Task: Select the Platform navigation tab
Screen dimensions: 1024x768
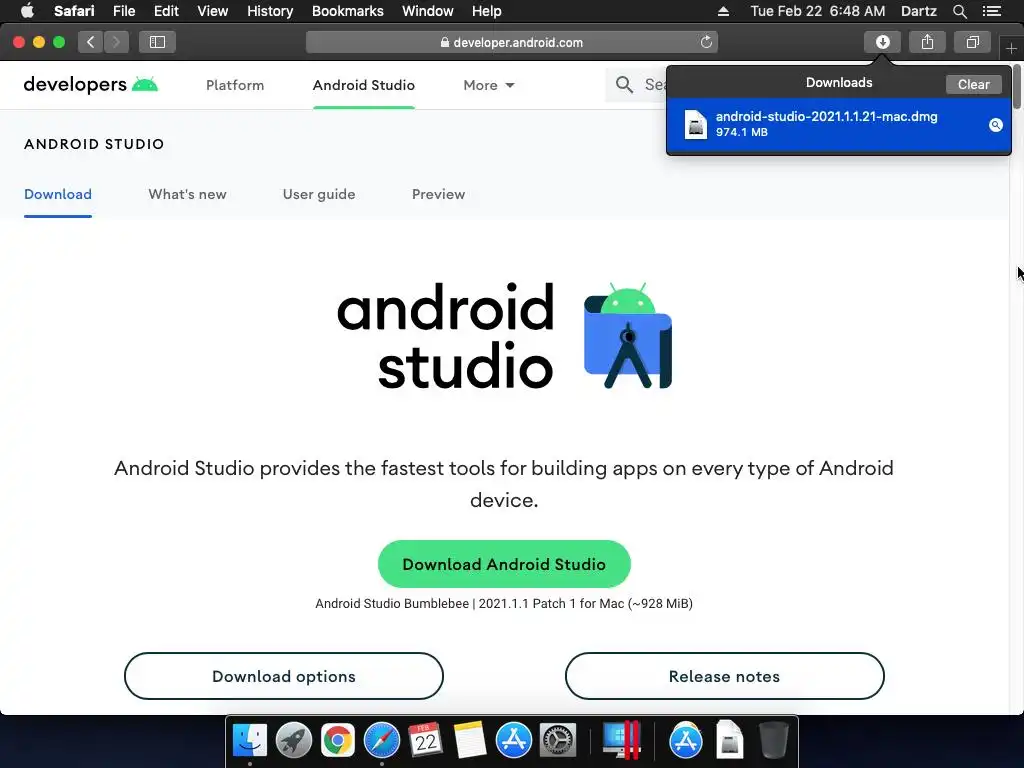Action: (235, 85)
